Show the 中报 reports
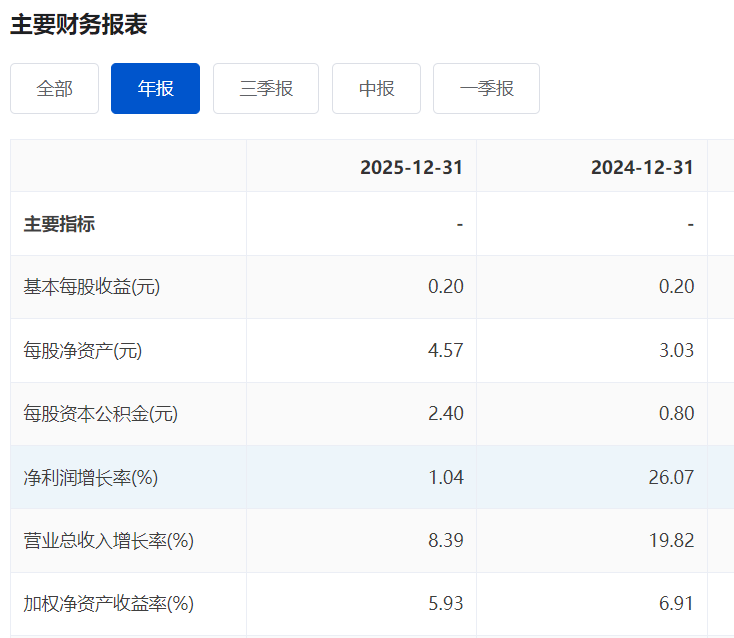Screen dimensions: 734x638 tap(376, 89)
